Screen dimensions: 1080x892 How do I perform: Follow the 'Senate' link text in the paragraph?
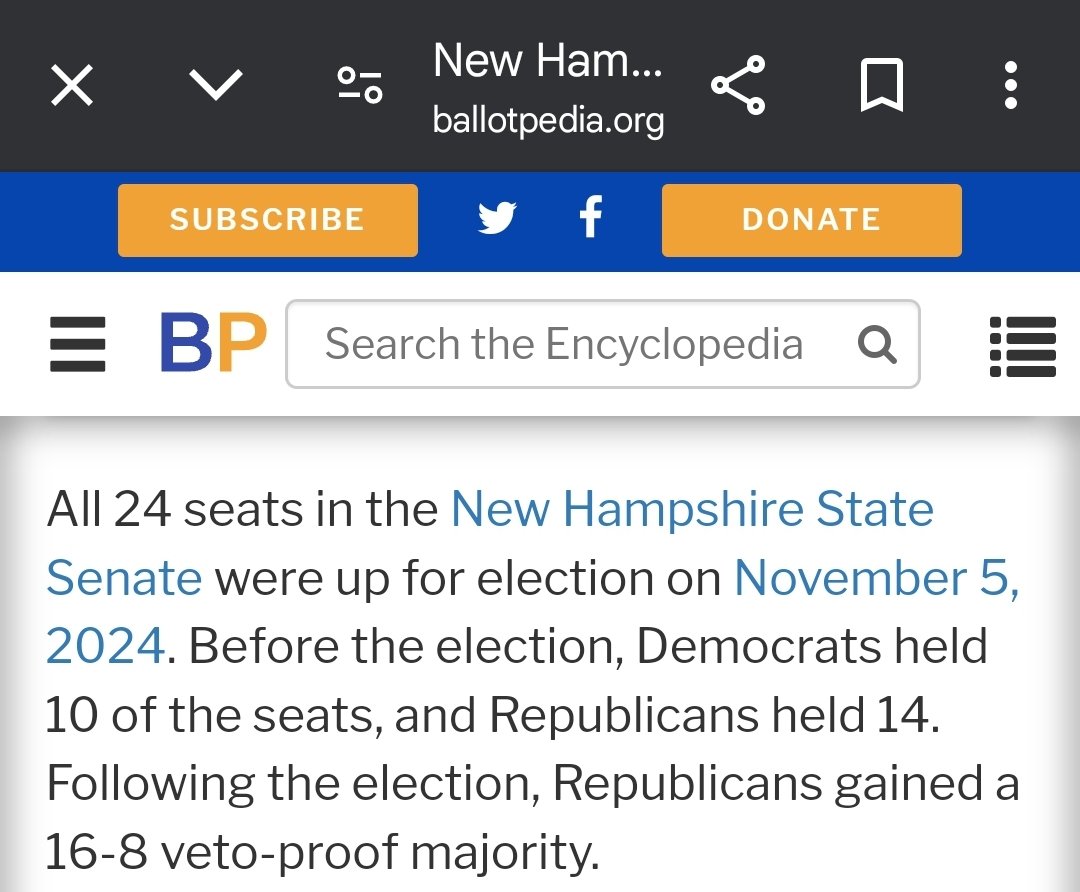(124, 578)
